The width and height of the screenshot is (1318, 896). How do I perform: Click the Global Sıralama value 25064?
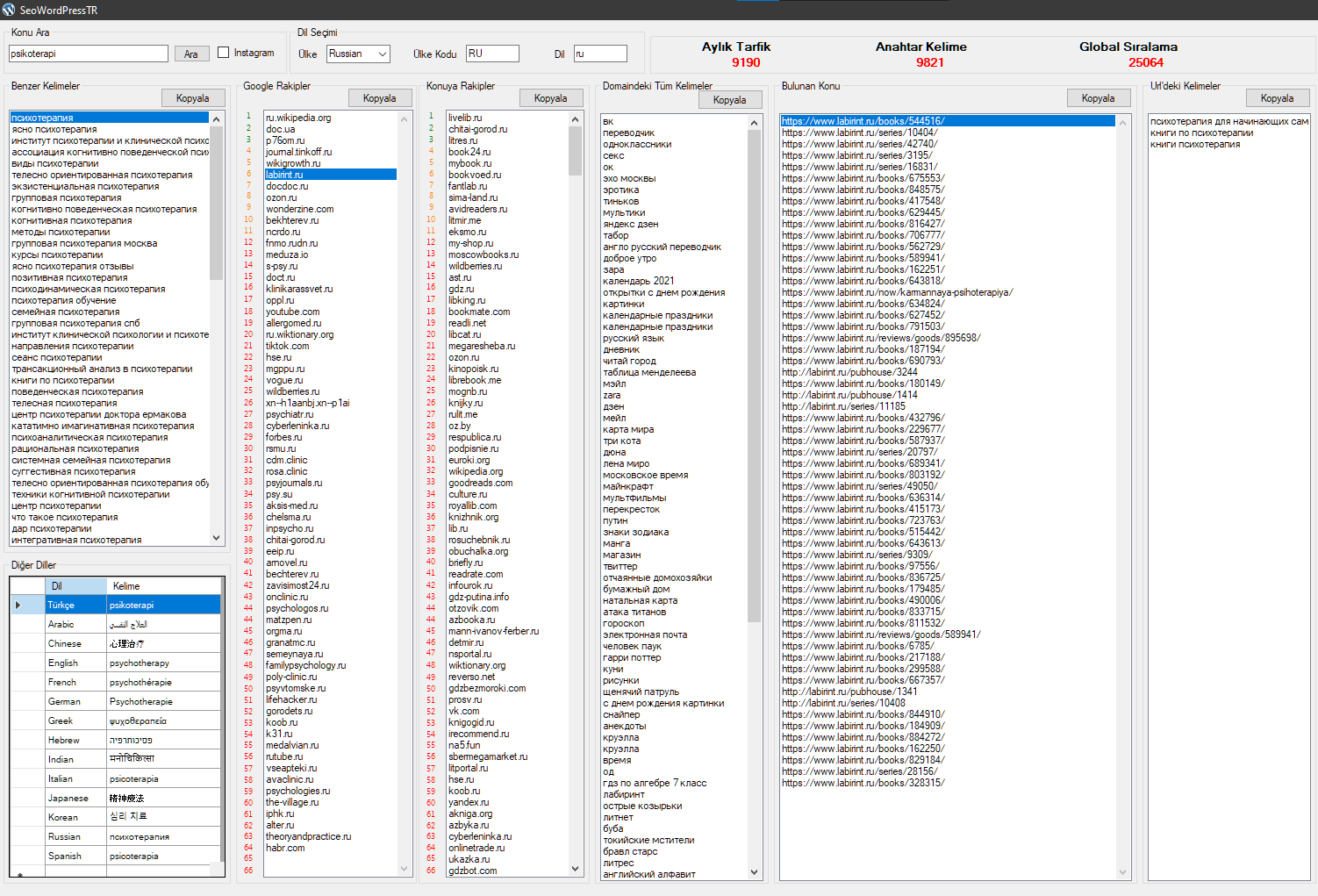point(1146,62)
